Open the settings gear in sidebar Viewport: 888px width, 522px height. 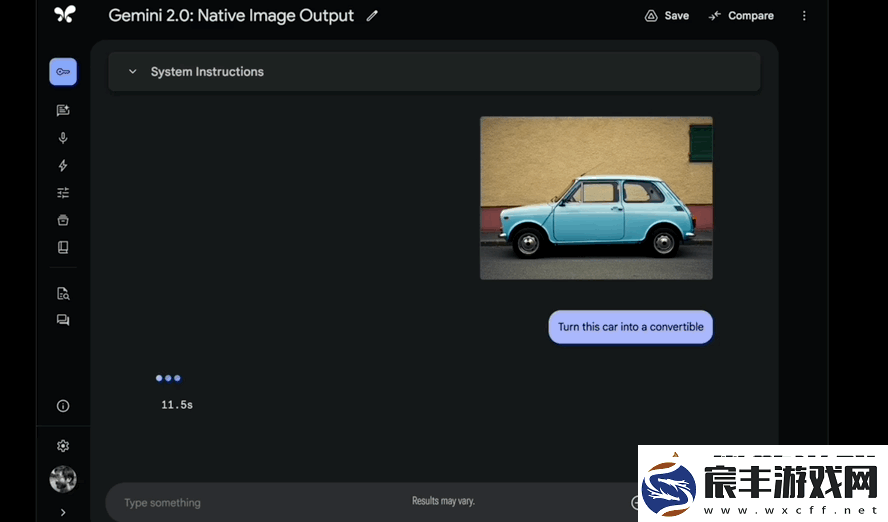63,446
